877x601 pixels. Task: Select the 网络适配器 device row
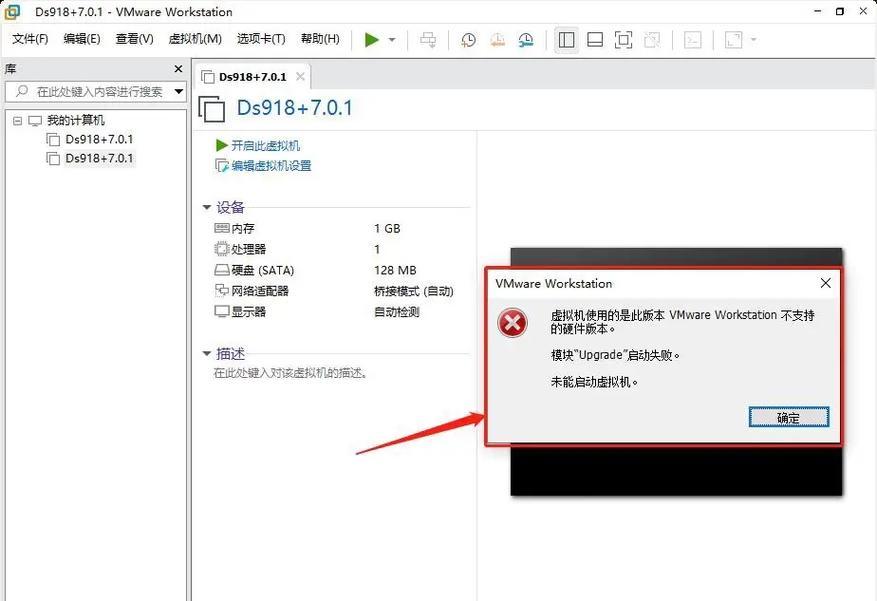tap(260, 291)
